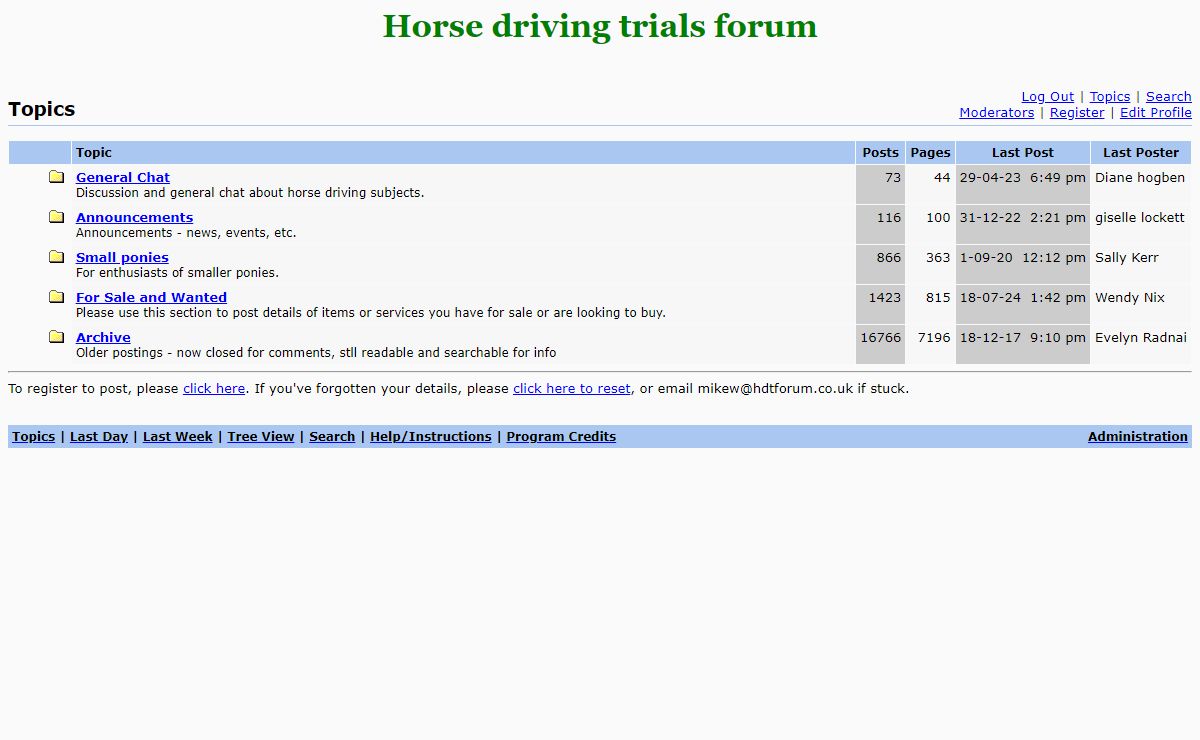Open the General Chat topic
1200x740 pixels.
[123, 178]
